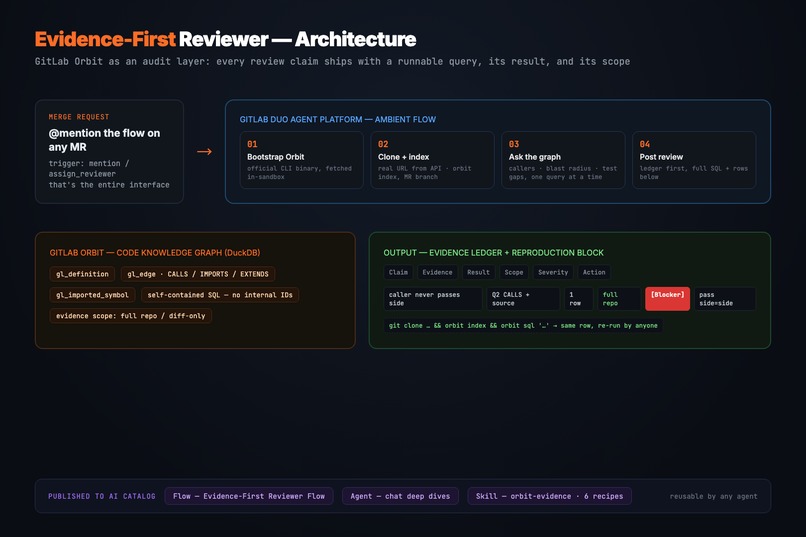
Task: Click the 'Claim' column header chip
Action: click(x=398, y=272)
